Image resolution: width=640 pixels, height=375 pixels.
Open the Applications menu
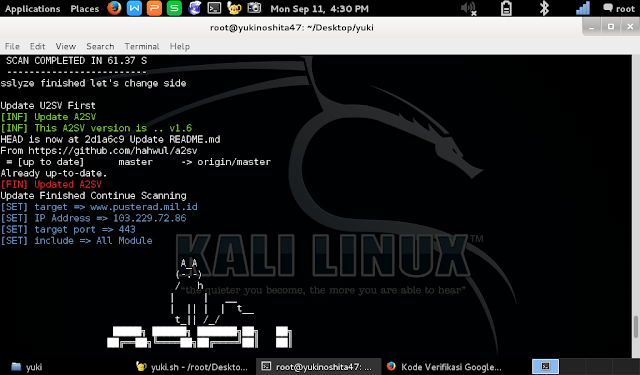[x=32, y=9]
